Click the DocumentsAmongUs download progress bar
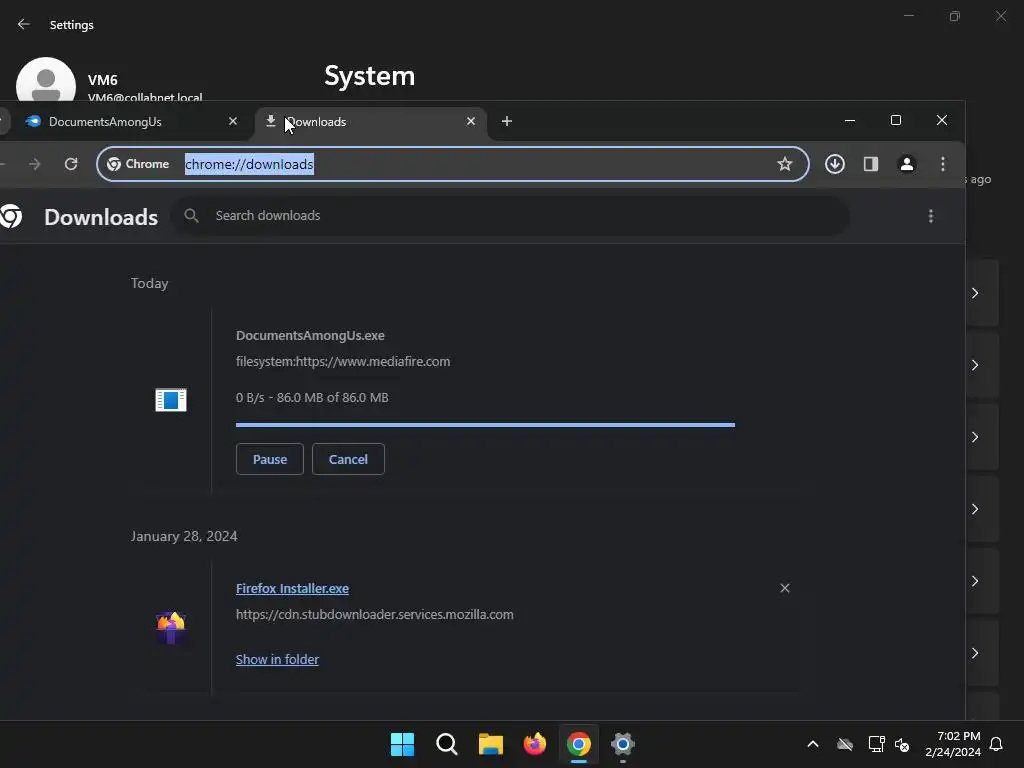Screen dimensions: 1024x768 (x=485, y=424)
